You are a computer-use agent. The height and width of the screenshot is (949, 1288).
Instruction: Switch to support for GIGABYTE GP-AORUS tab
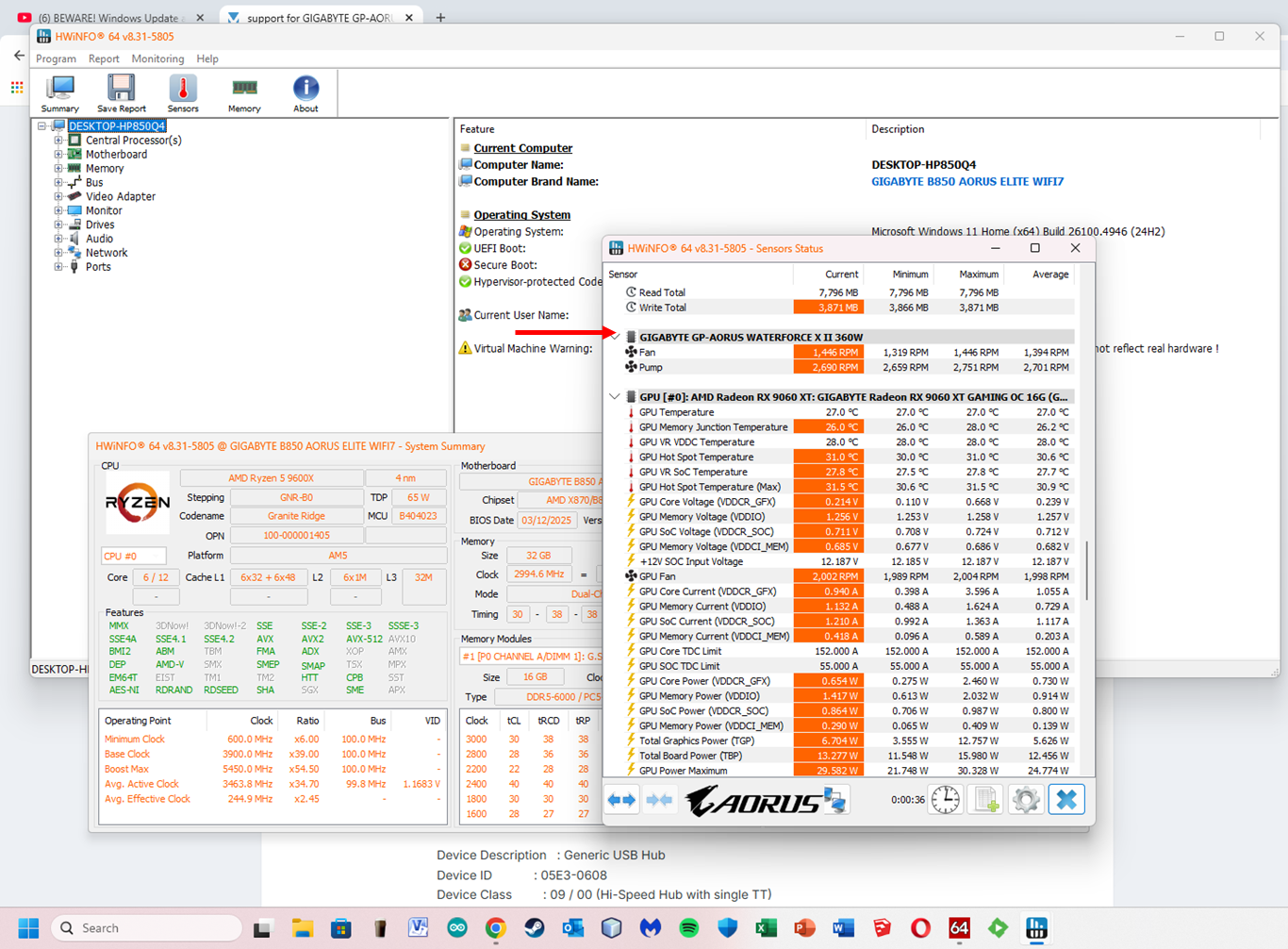click(321, 18)
